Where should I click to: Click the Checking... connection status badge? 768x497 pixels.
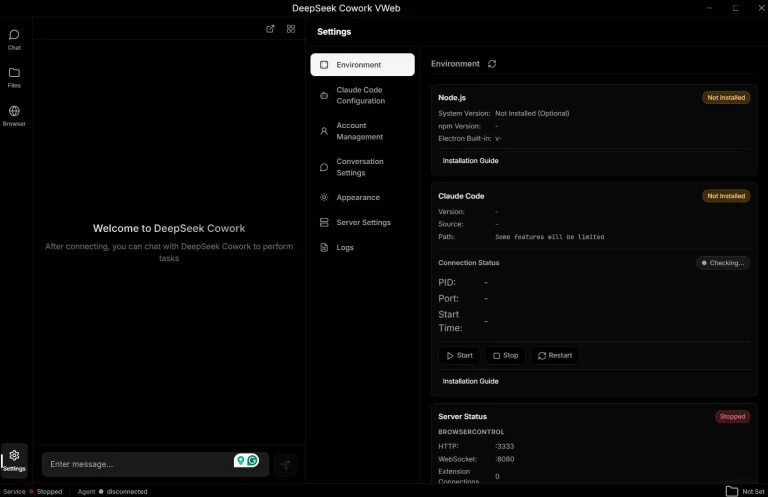click(723, 263)
